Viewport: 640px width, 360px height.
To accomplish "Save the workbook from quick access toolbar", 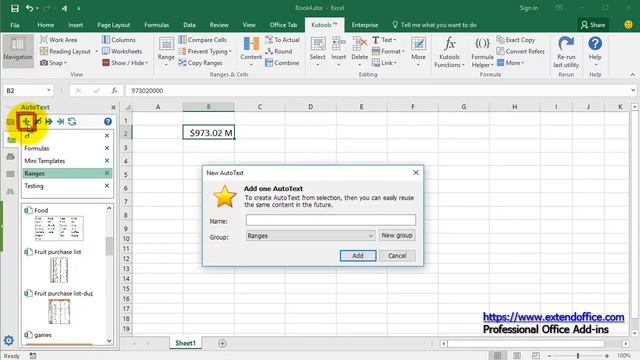I will pyautogui.click(x=15, y=8).
